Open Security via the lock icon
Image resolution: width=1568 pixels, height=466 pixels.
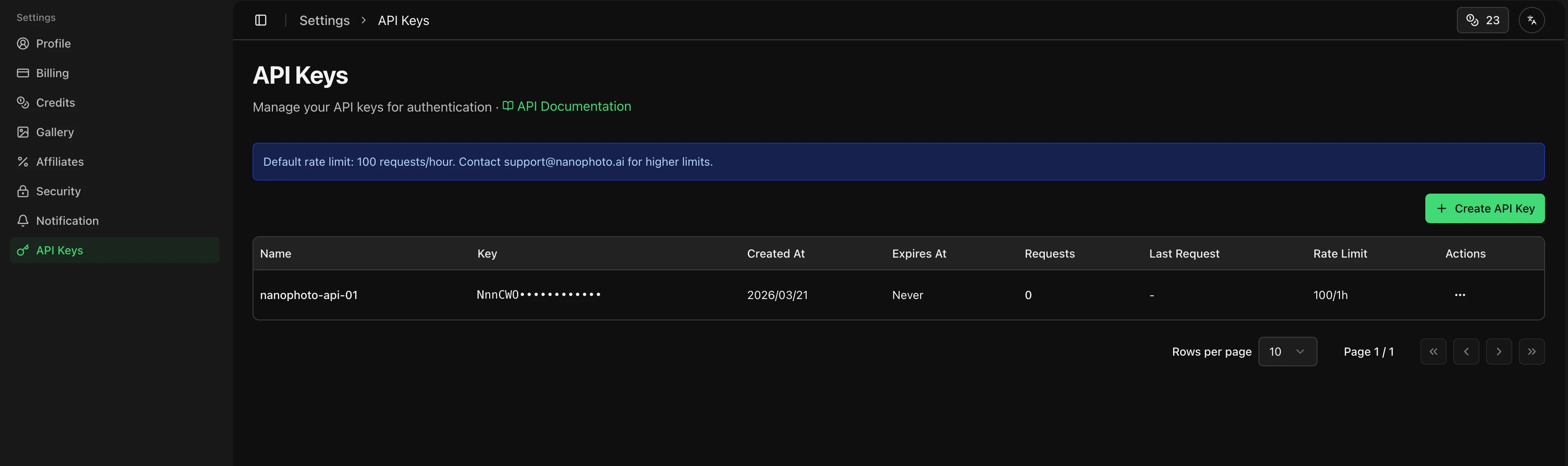(23, 191)
